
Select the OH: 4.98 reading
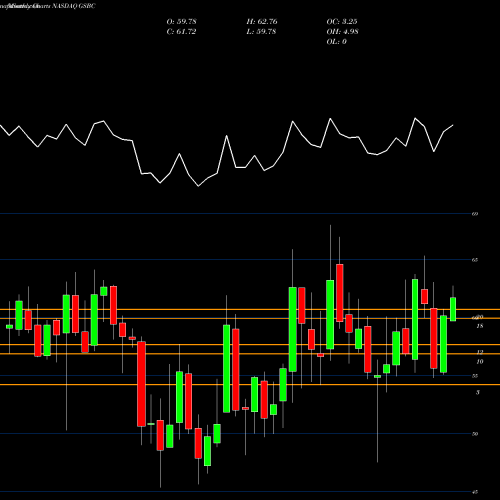coord(342,32)
